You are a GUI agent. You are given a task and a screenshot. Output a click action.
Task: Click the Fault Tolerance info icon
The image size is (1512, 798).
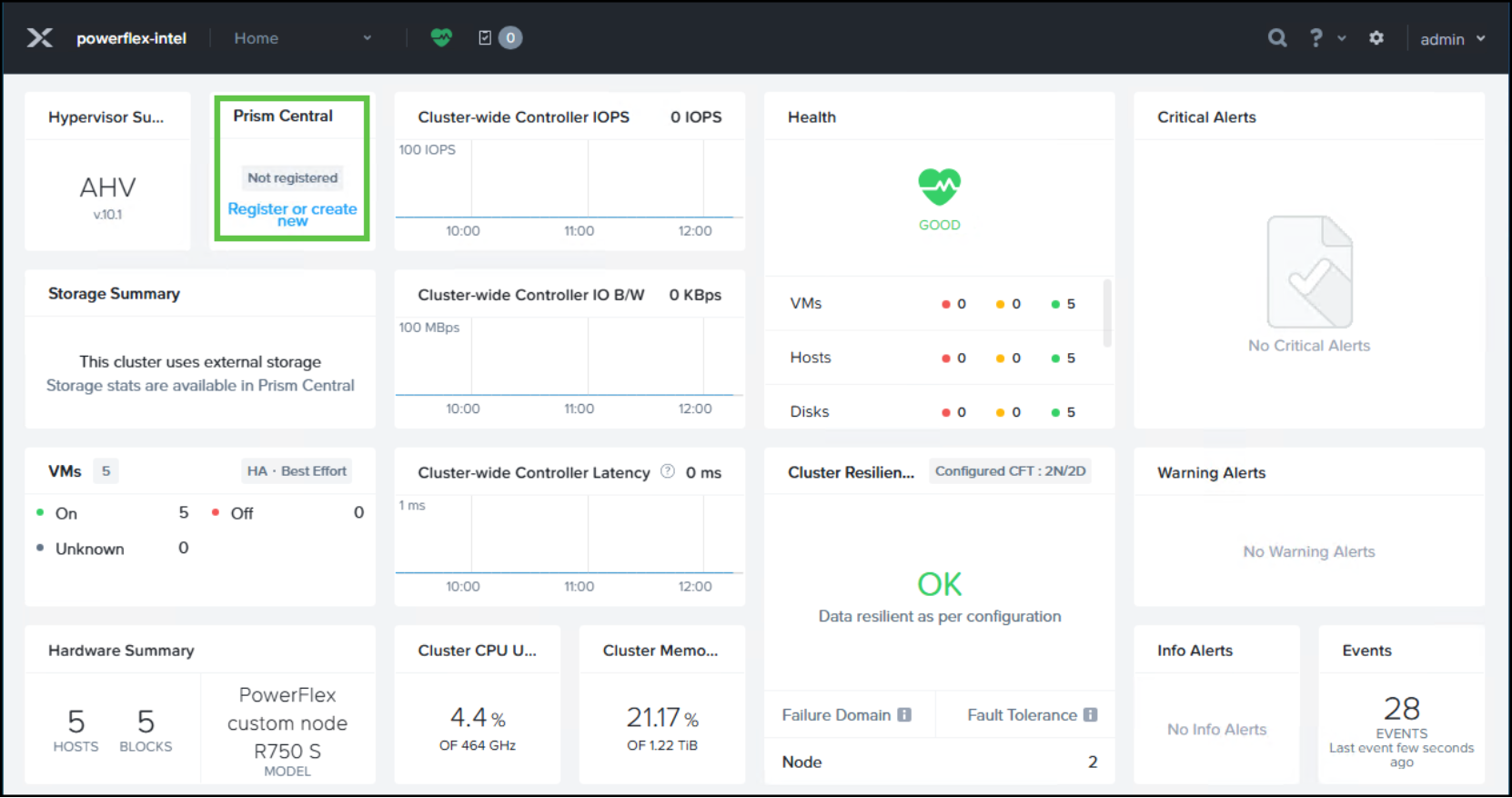[x=1090, y=715]
